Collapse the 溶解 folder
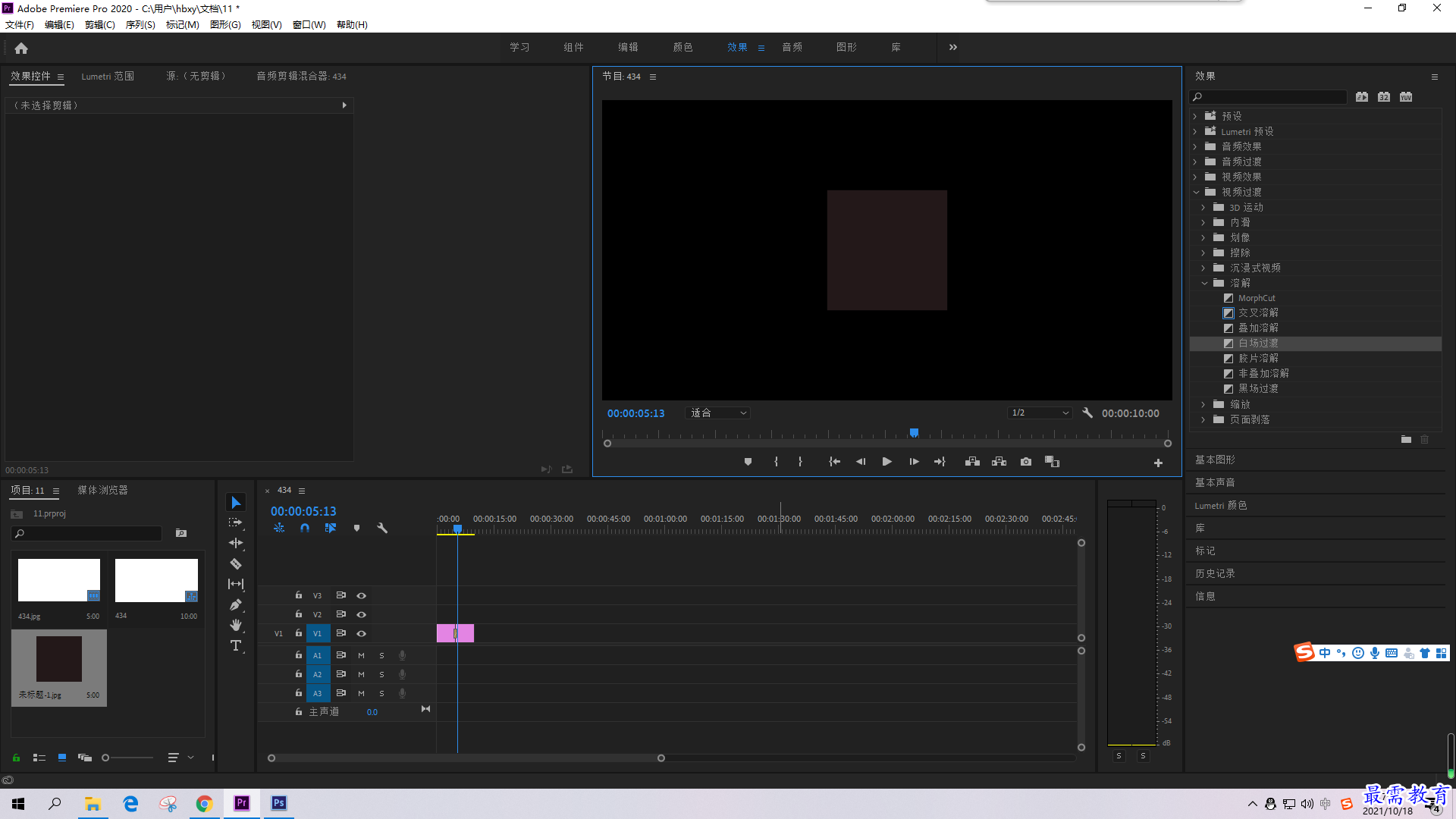 pyautogui.click(x=1203, y=283)
